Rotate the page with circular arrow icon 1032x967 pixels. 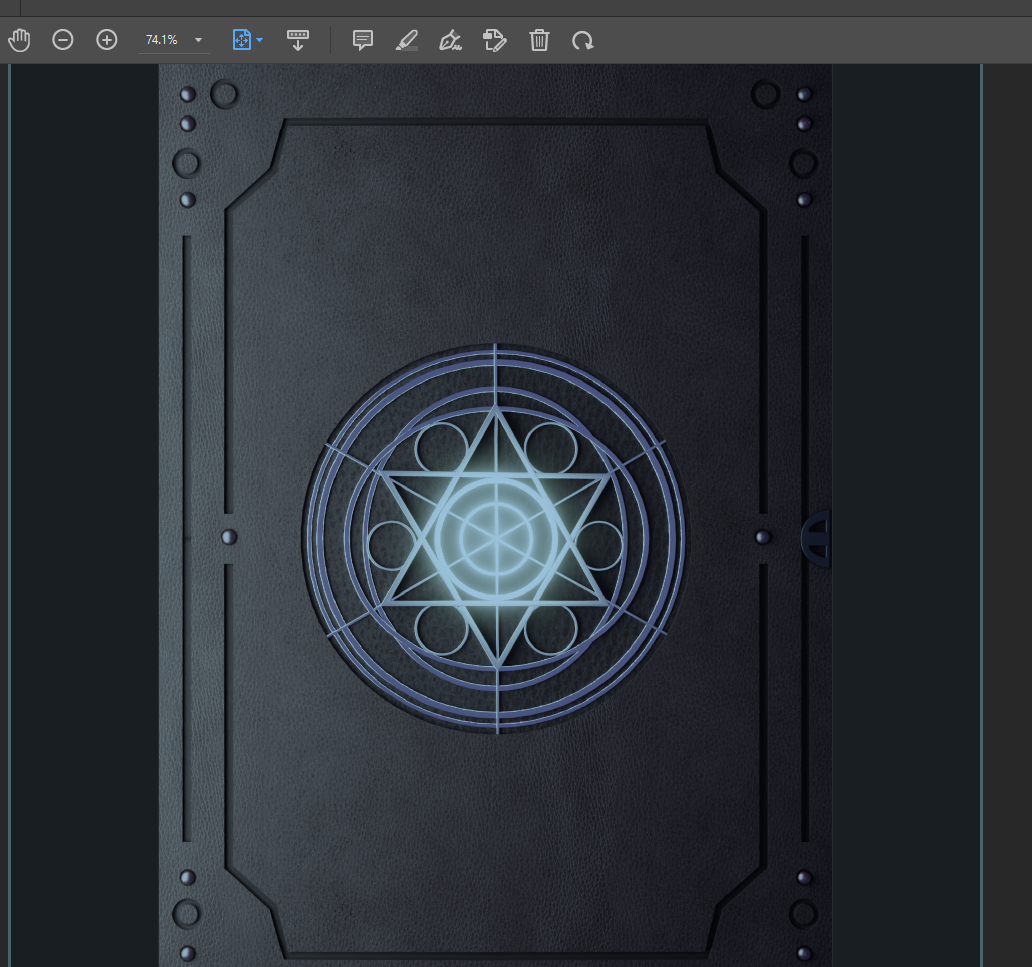point(583,40)
